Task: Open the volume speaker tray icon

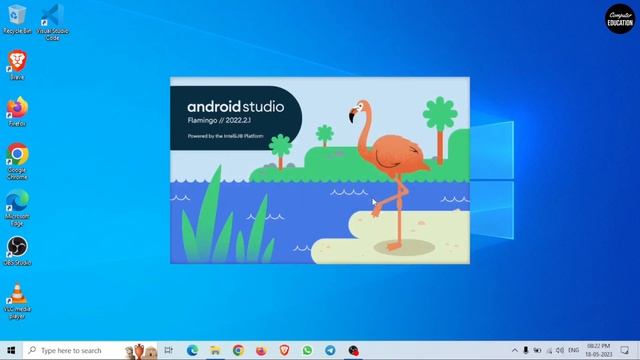Action: click(x=560, y=350)
